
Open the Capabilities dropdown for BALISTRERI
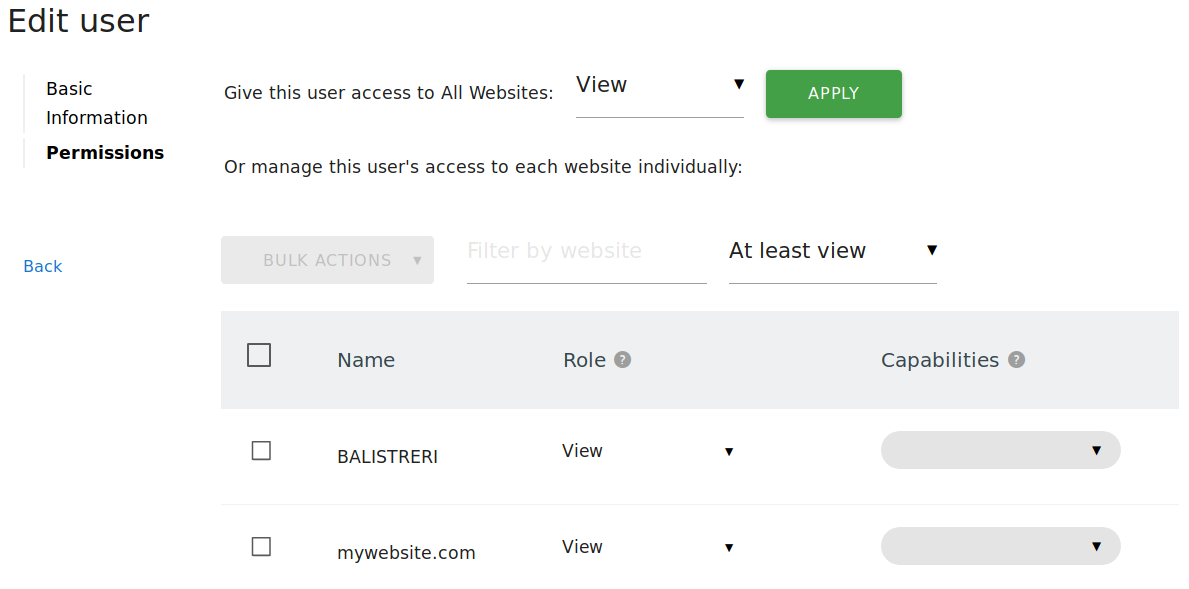pyautogui.click(x=1000, y=450)
